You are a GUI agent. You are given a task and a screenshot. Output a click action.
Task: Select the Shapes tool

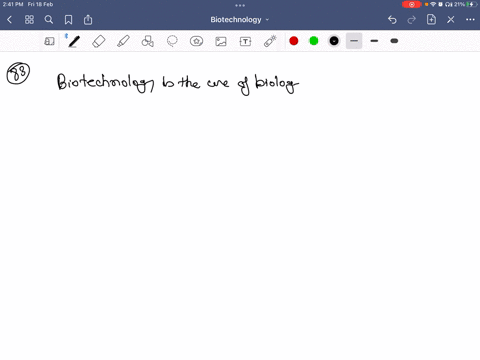coord(148,41)
